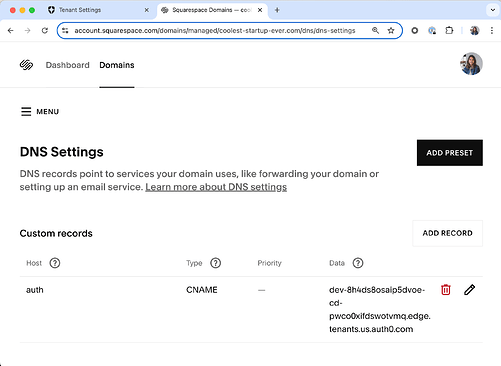Viewport: 501px width, 366px height.
Task: Close the Squarespace Domains tab
Action: (x=260, y=10)
